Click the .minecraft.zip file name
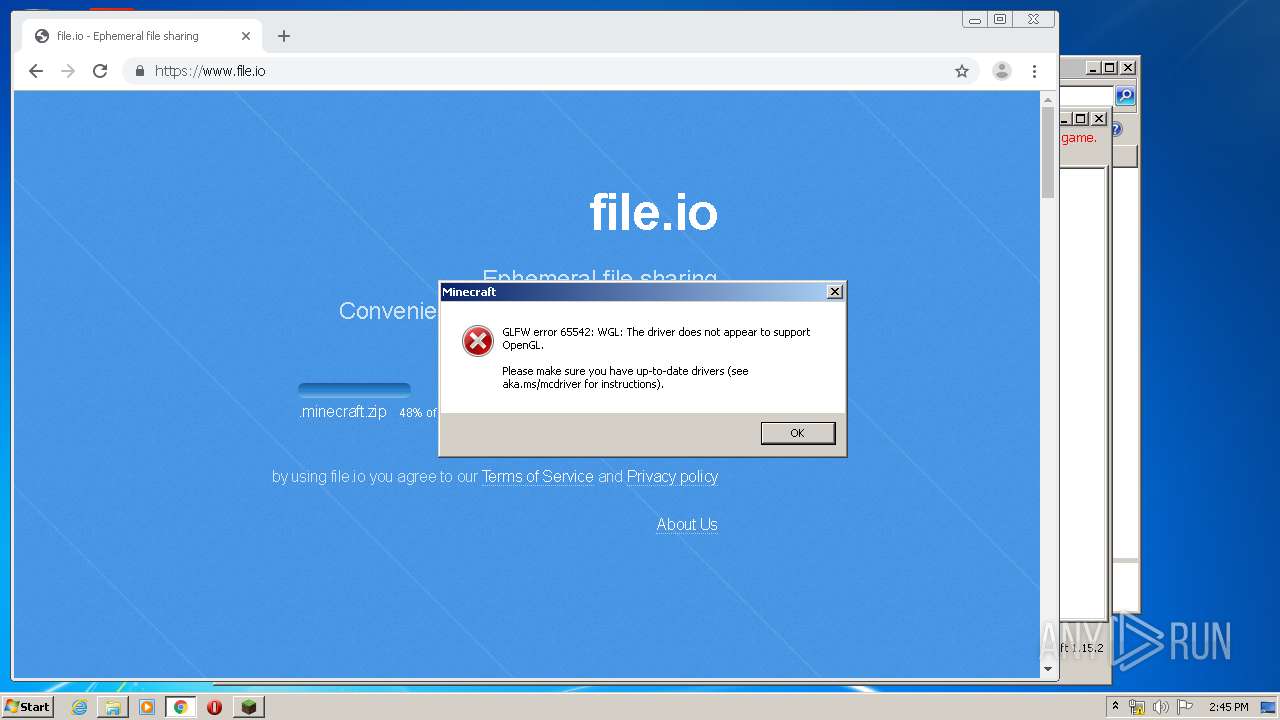Screen dimensions: 1280x720 coord(343,412)
